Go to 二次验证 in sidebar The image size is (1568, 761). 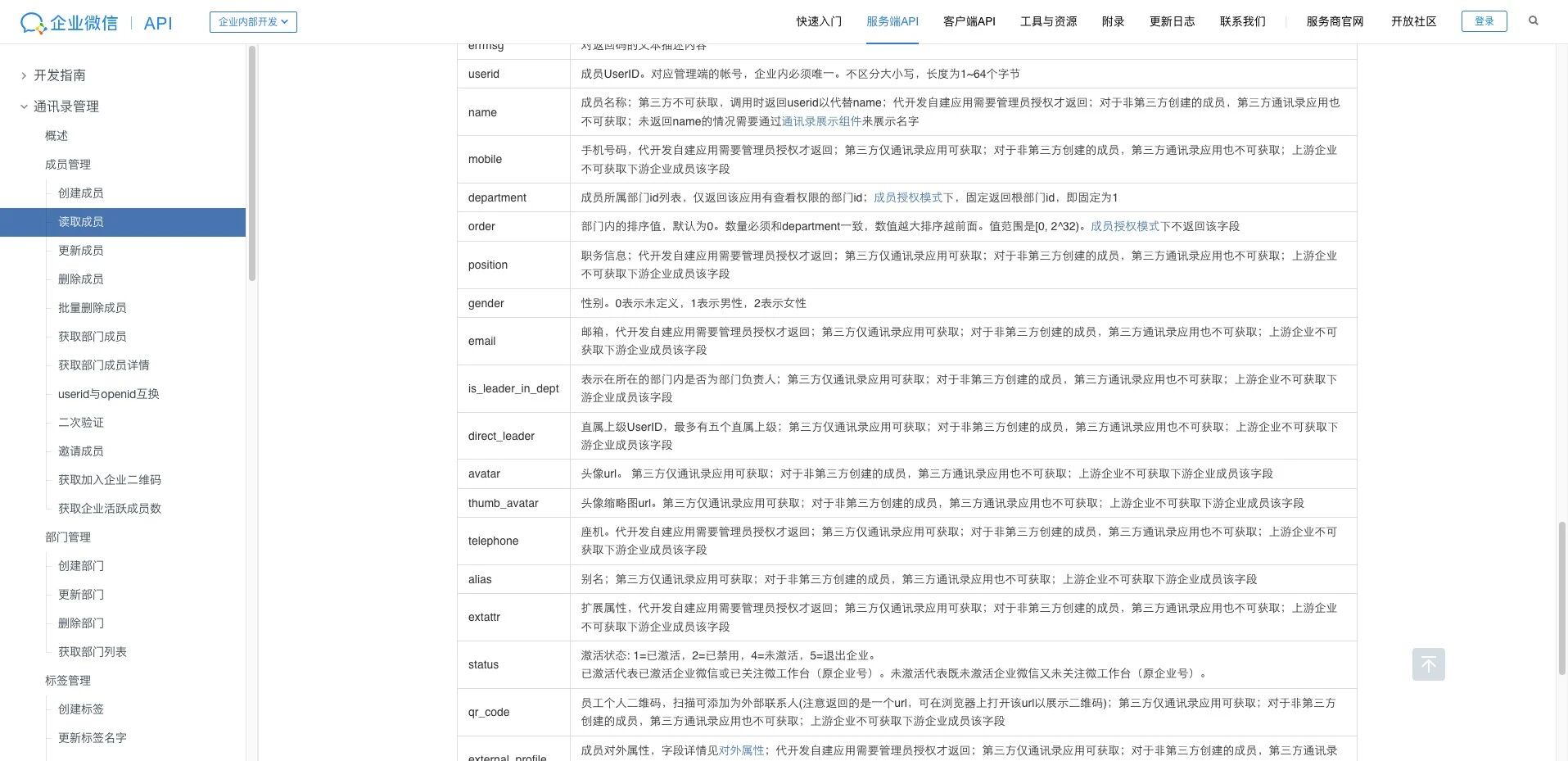click(81, 423)
